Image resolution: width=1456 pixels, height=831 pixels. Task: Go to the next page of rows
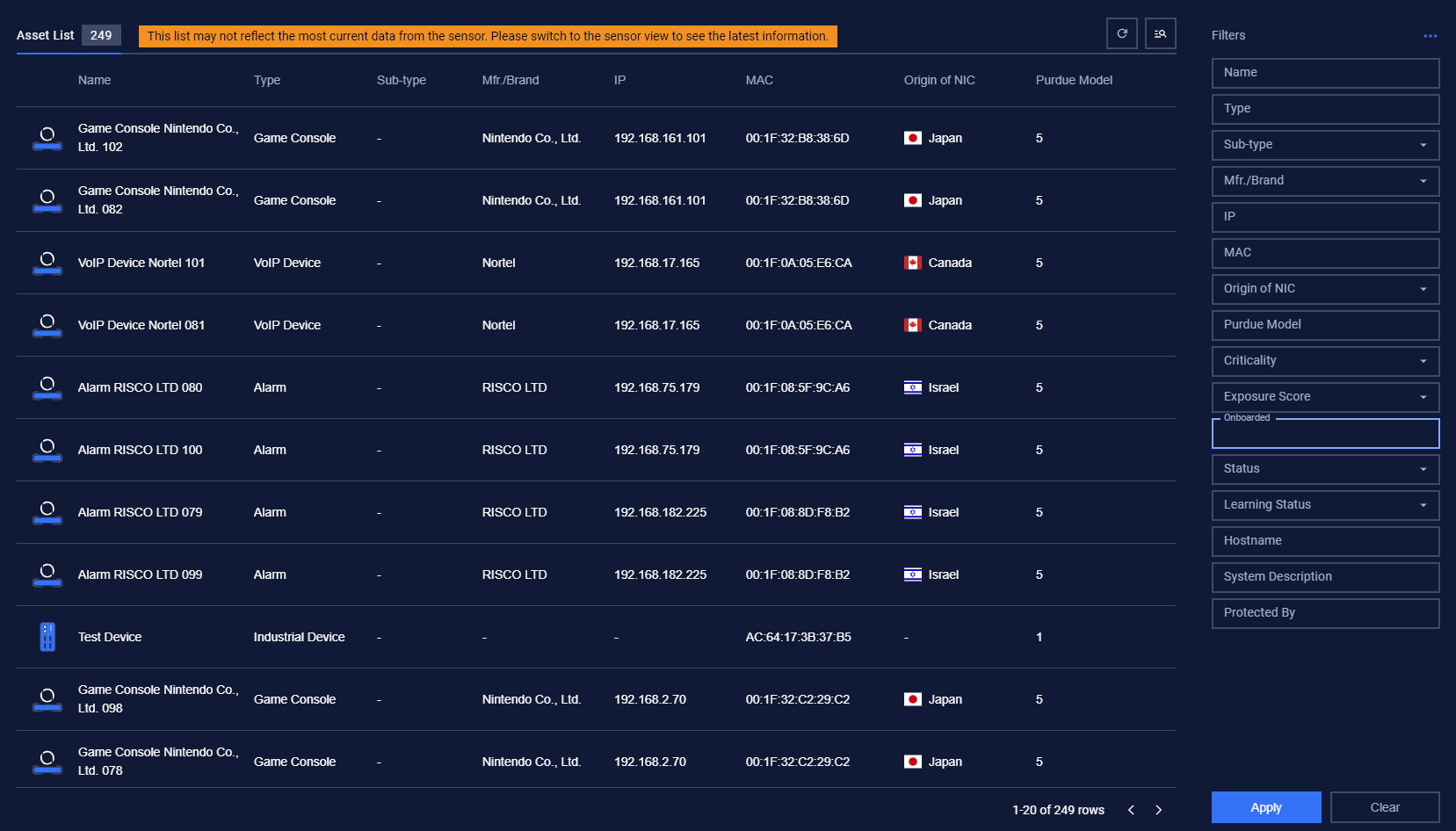tap(1159, 810)
